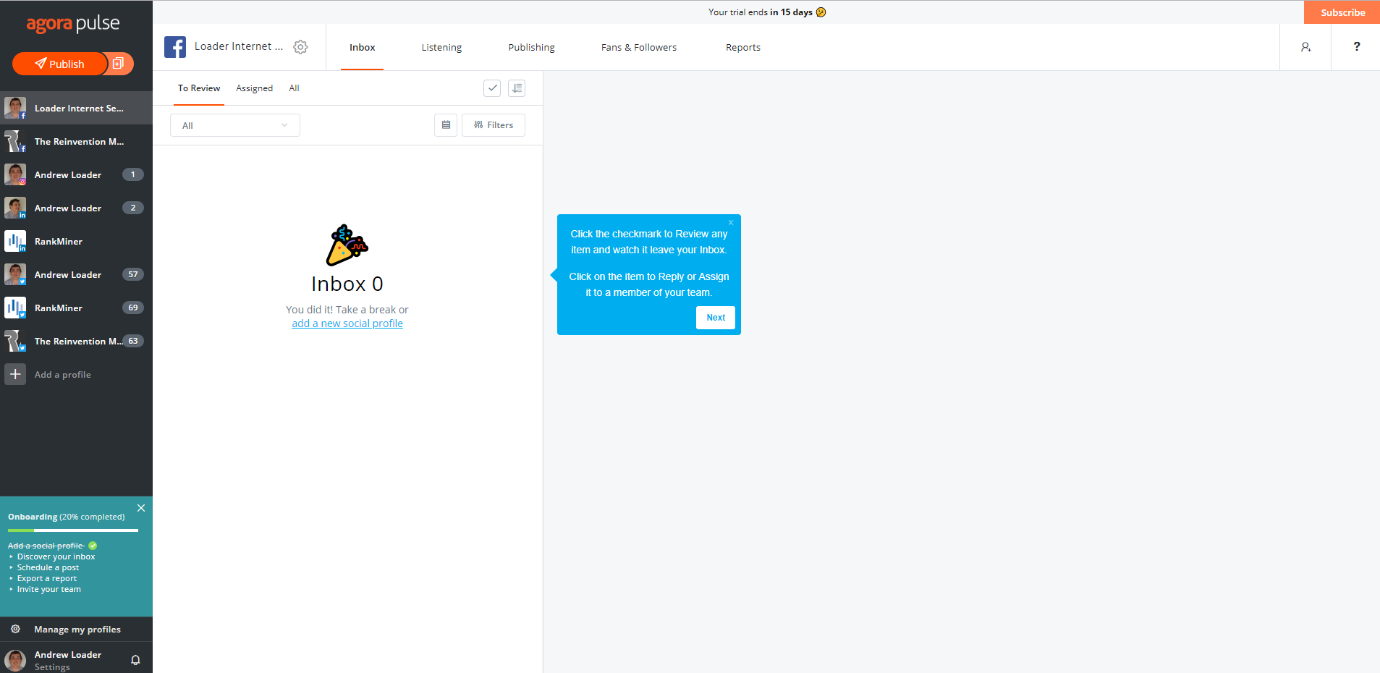
Task: Select the RankMiner profile with 69 items
Action: (76, 308)
